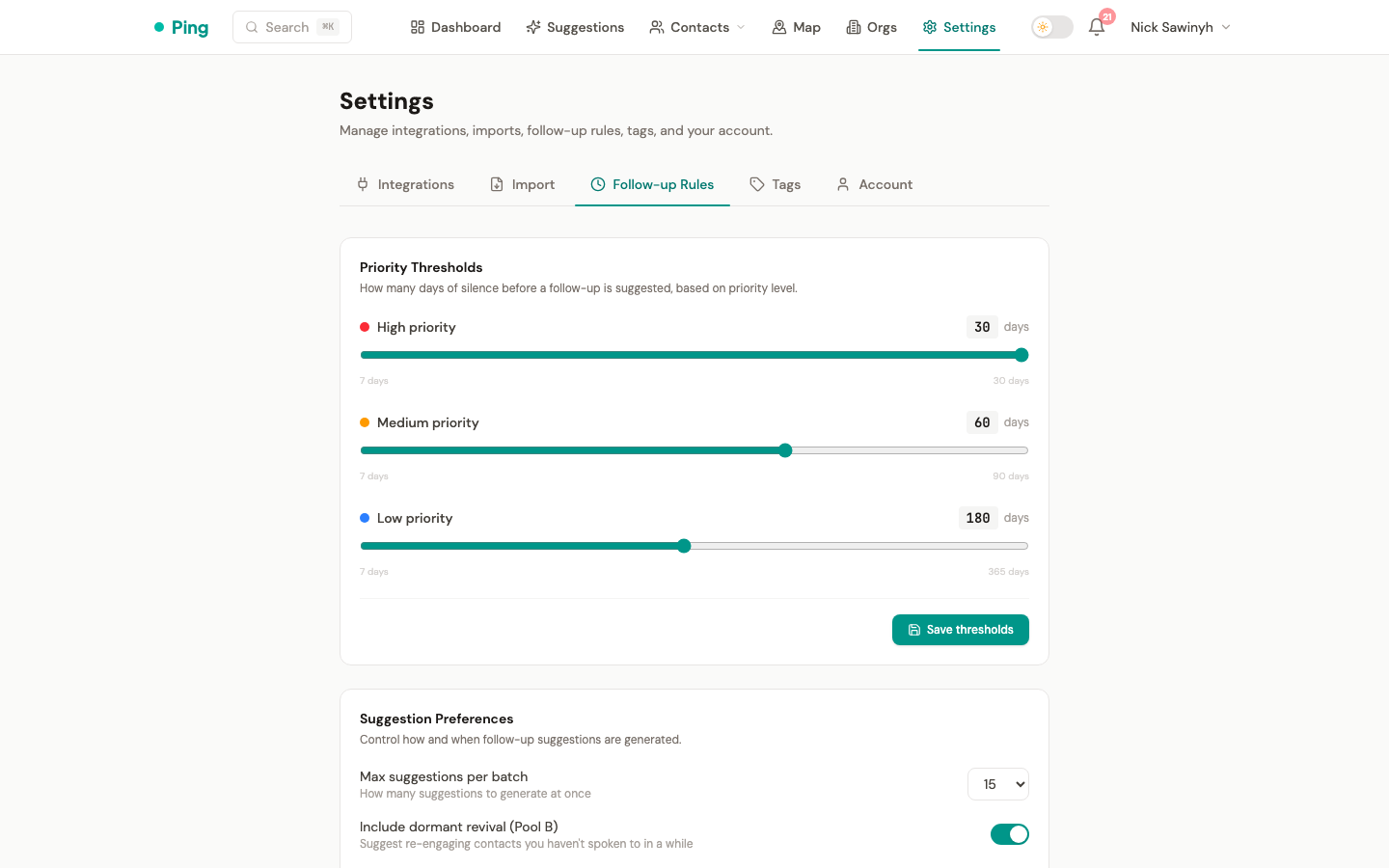Click the Suggestion Preferences heading
1389x868 pixels.
[x=437, y=719]
